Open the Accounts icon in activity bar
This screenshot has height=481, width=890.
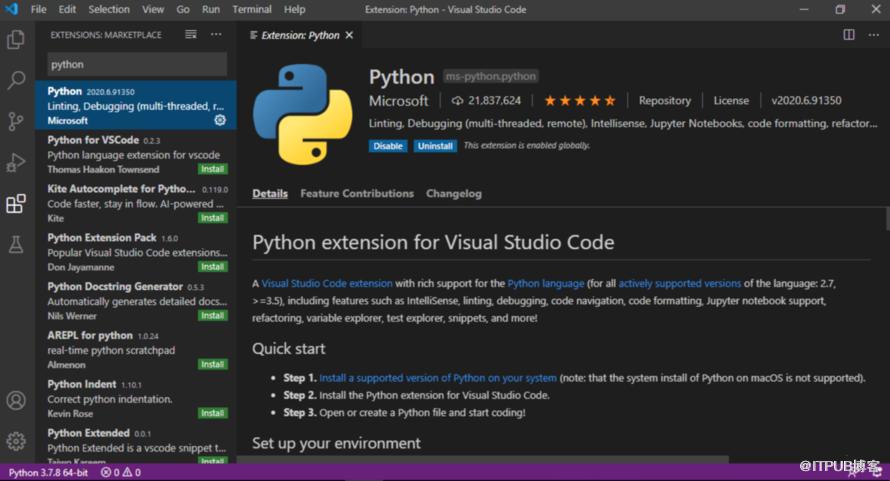pos(16,400)
